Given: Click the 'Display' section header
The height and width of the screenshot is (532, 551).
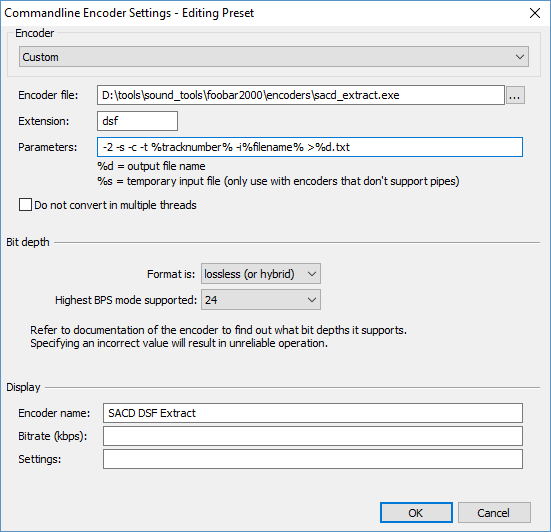Looking at the screenshot, I should (x=24, y=387).
